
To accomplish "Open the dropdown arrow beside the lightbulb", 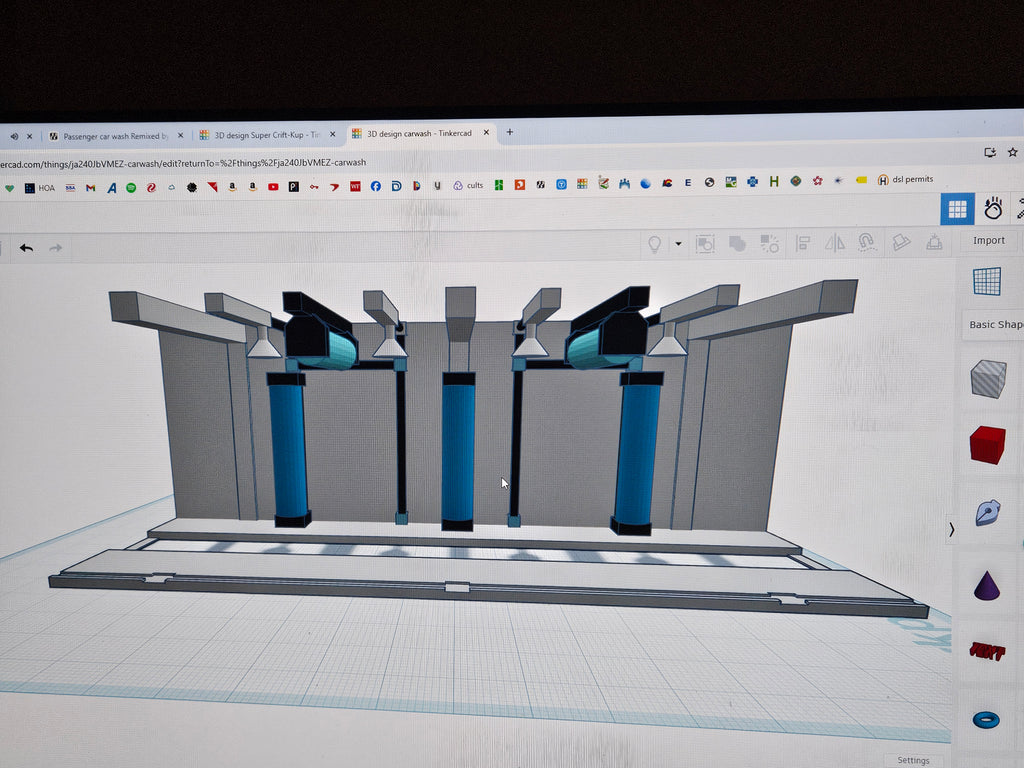I will tap(679, 244).
